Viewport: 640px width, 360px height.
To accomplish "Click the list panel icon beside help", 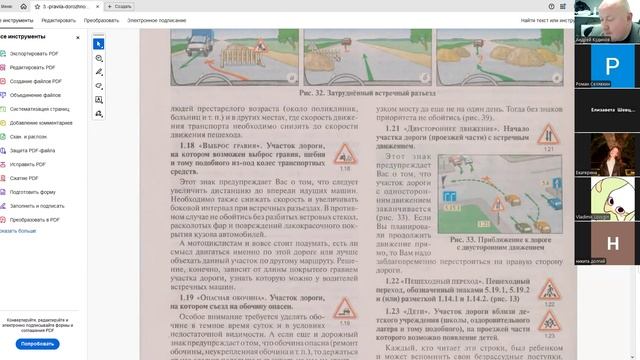I will (563, 7).
